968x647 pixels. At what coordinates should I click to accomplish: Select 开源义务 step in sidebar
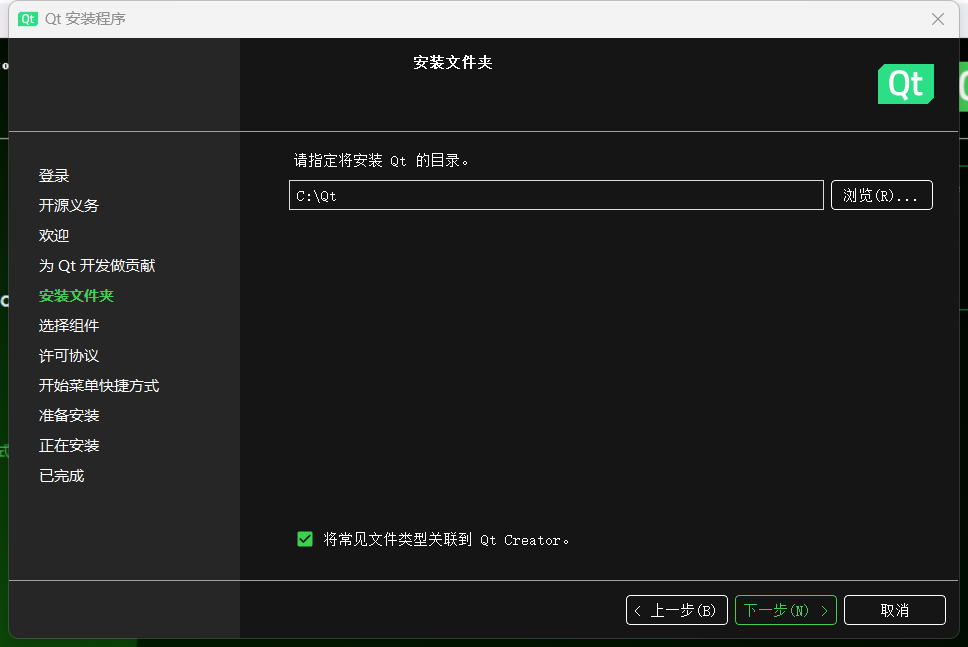coord(69,206)
